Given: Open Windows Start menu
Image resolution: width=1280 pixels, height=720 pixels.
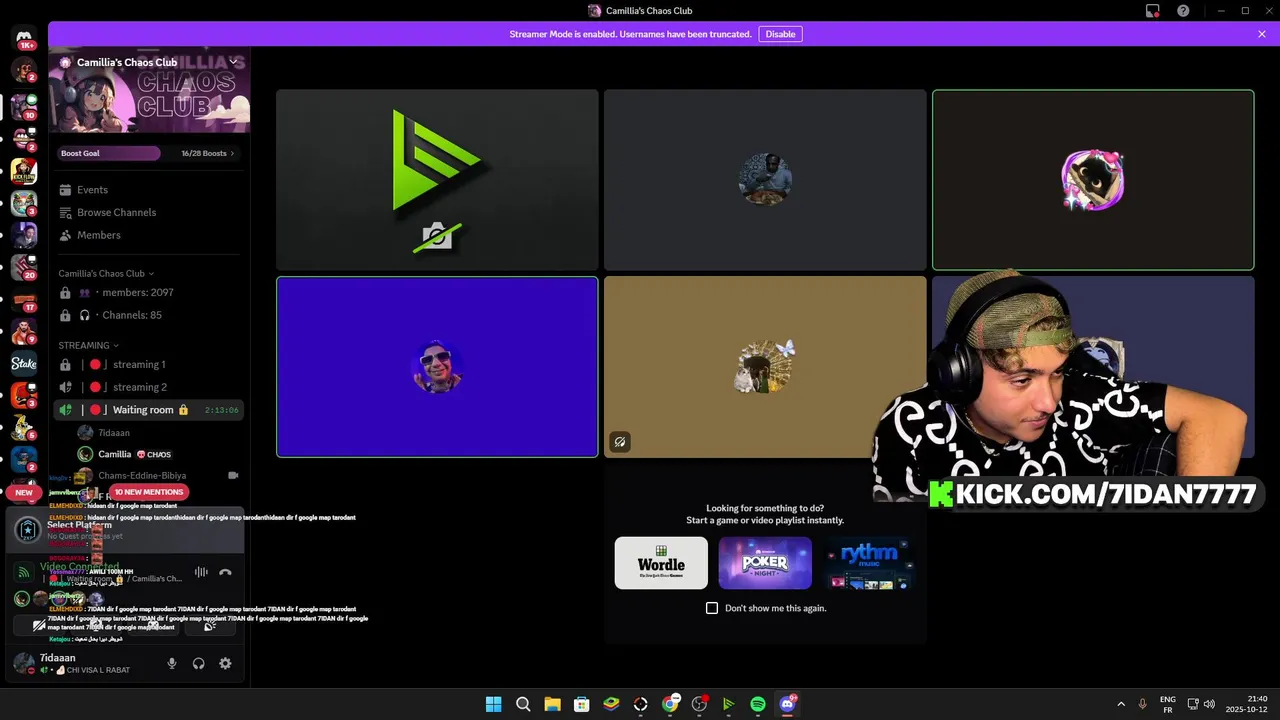Looking at the screenshot, I should (493, 704).
